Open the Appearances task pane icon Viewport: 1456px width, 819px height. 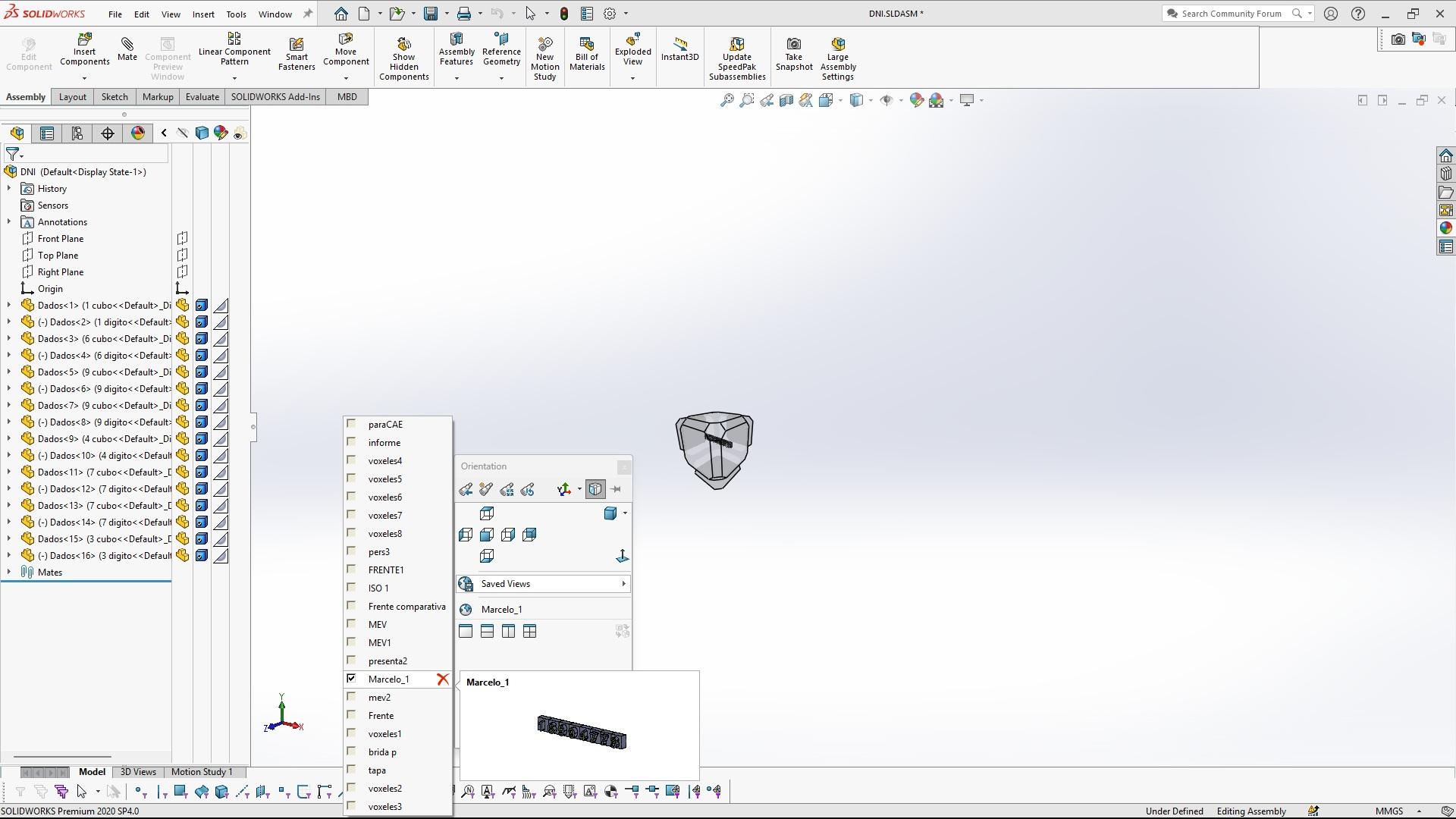click(1445, 228)
